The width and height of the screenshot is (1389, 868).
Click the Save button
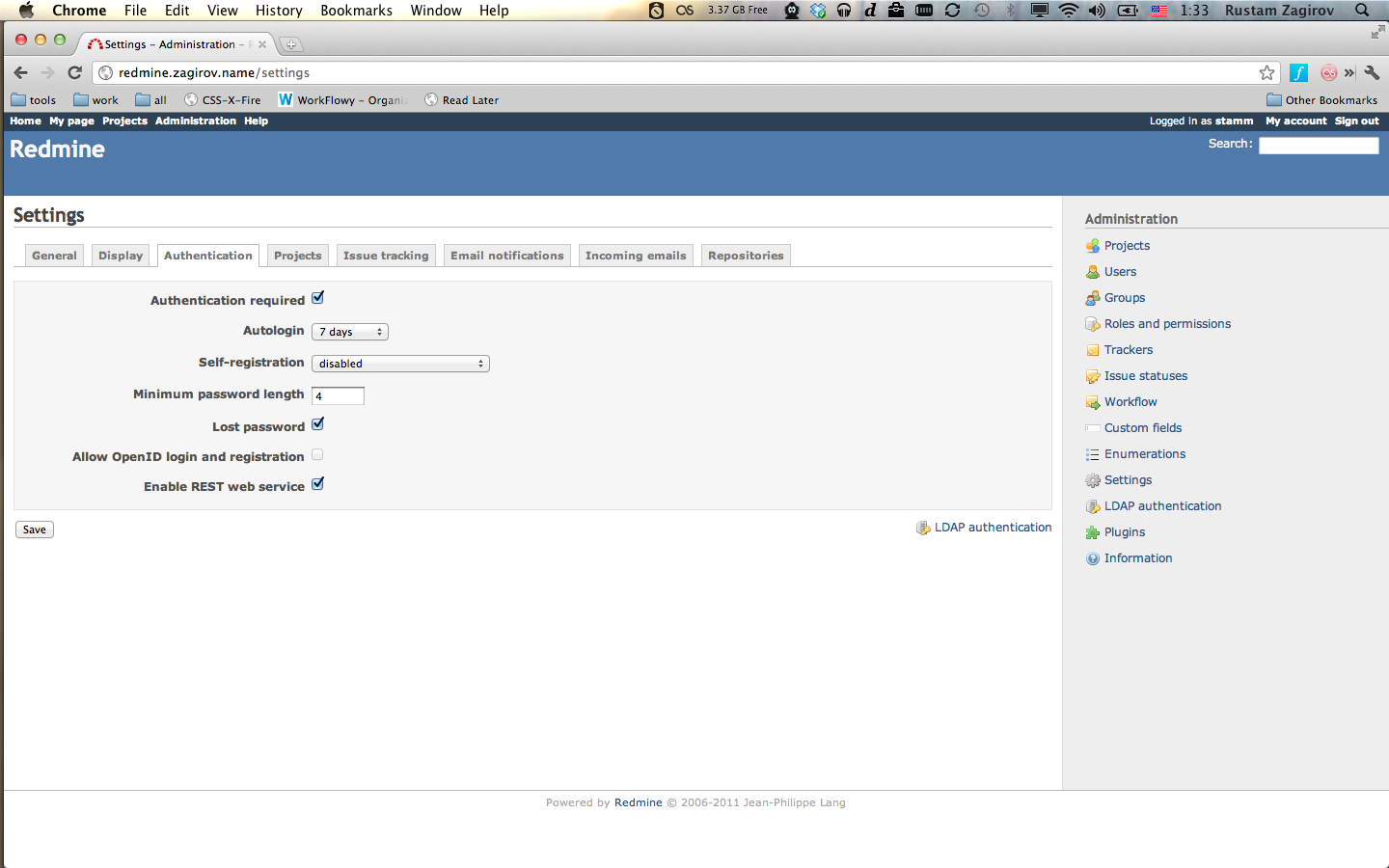click(x=34, y=529)
